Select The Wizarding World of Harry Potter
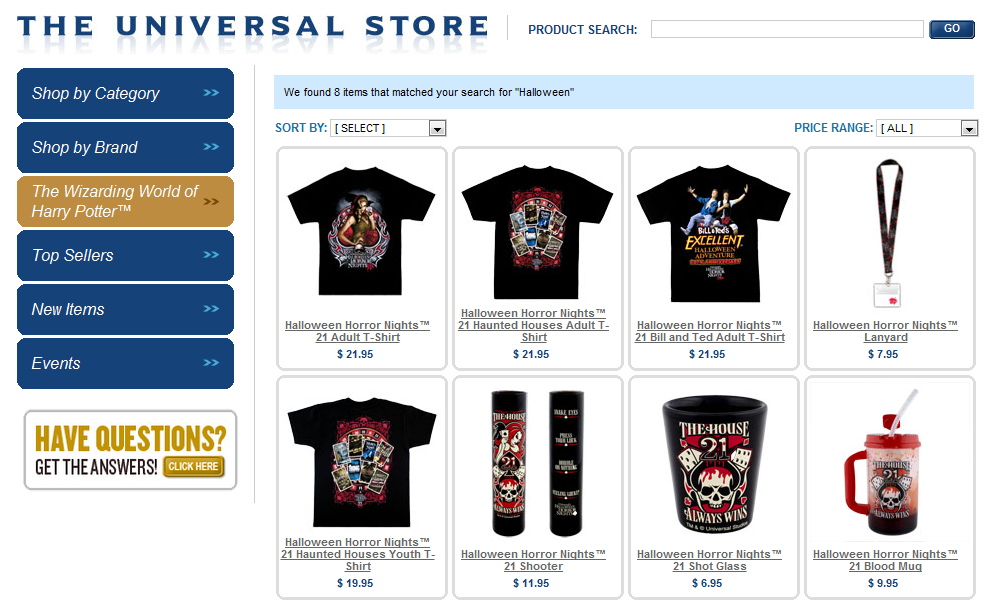This screenshot has width=986, height=610. [125, 201]
